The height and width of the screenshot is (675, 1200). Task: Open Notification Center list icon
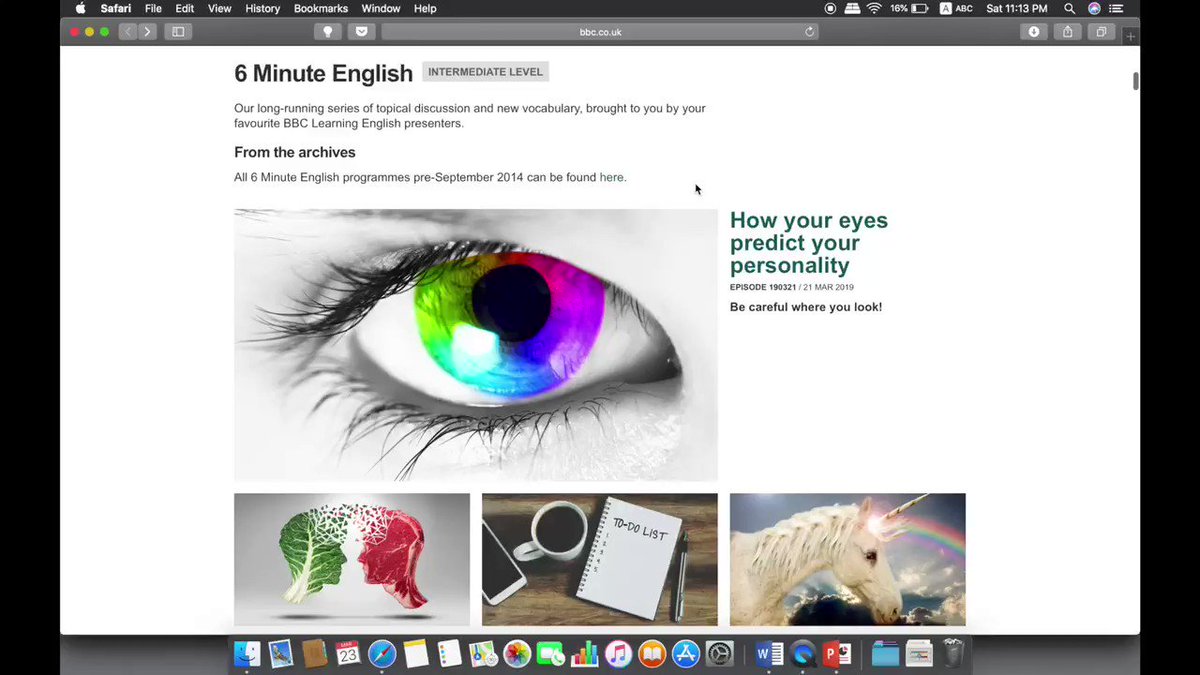[x=1117, y=8]
